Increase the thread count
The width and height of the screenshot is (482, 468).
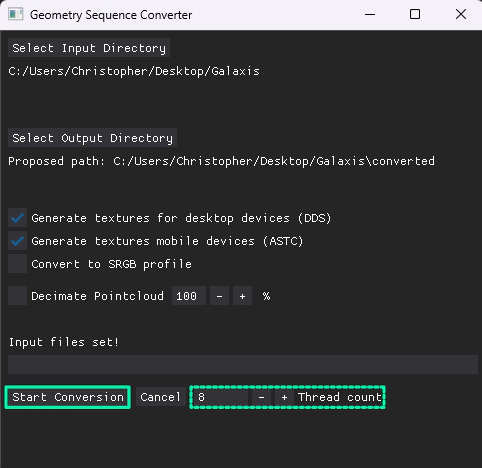284,397
